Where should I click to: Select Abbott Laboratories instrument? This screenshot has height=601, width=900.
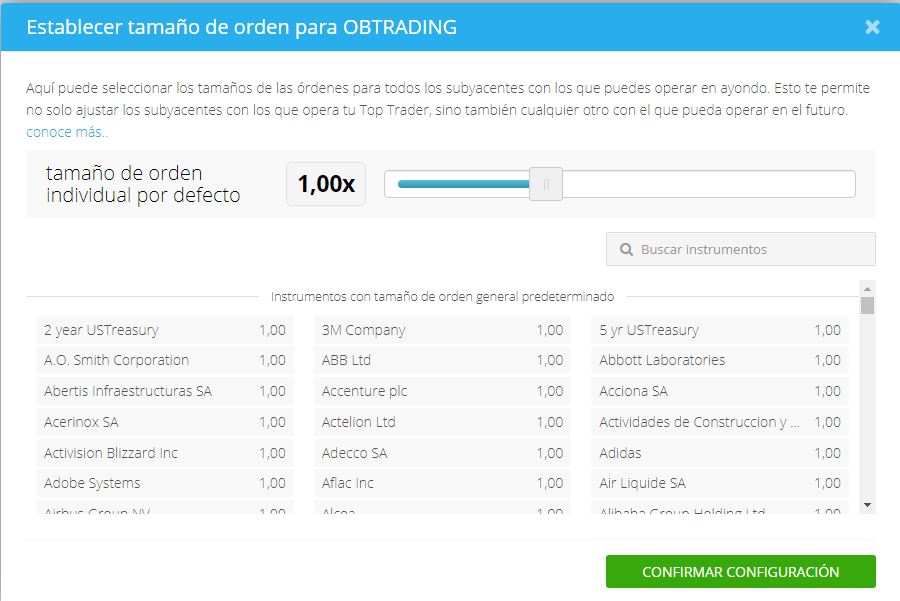click(x=720, y=360)
